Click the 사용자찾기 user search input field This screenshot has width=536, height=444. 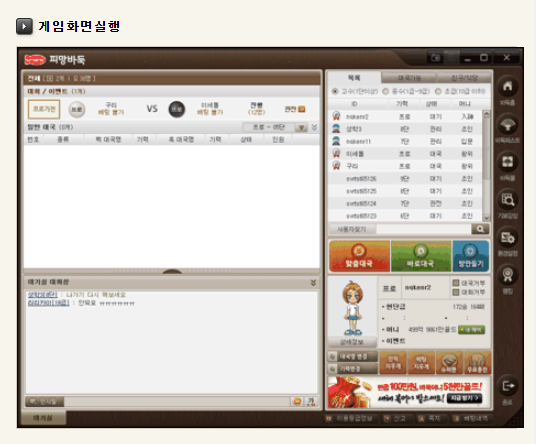pos(424,229)
